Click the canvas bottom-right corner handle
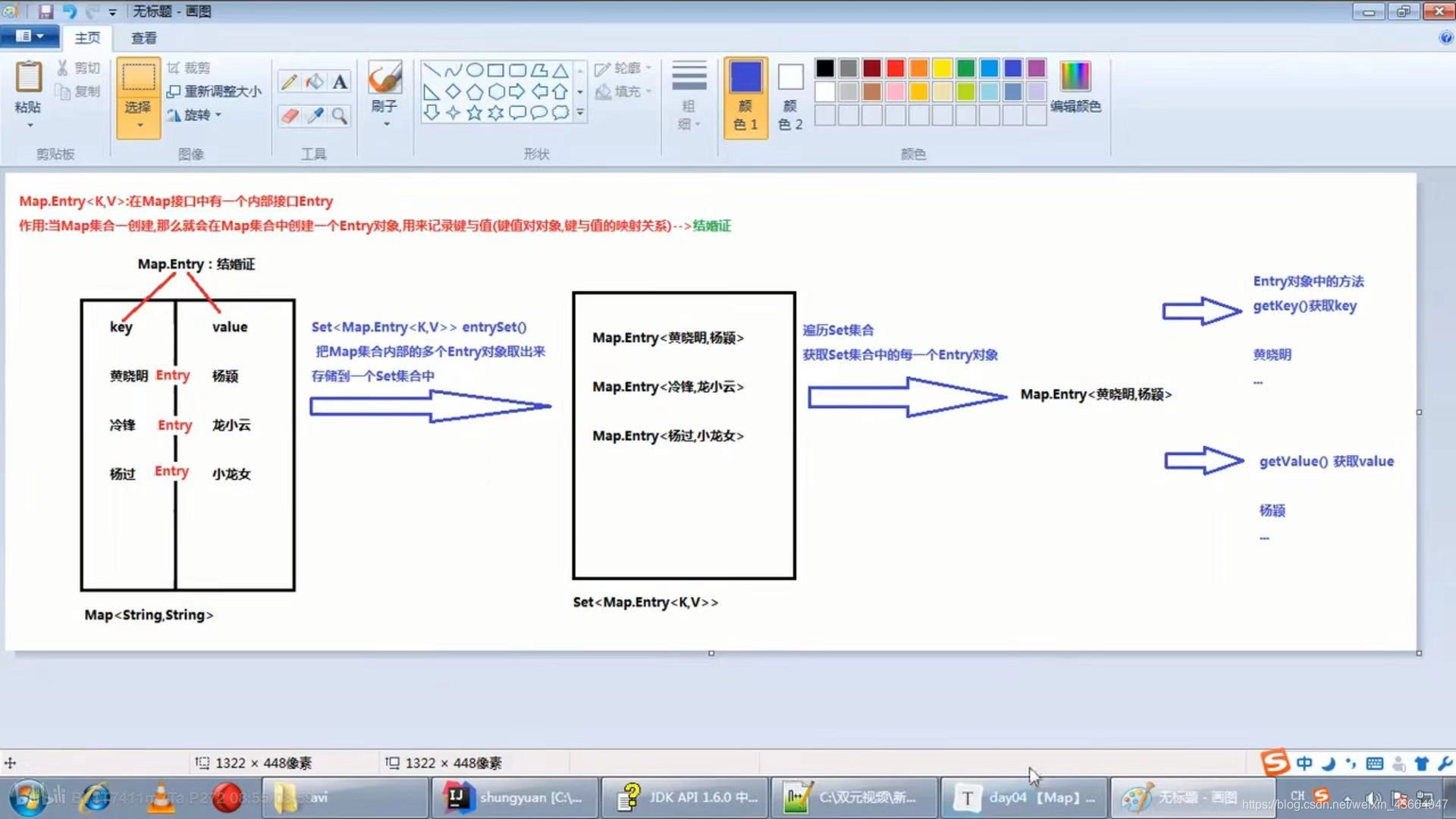 point(1419,653)
